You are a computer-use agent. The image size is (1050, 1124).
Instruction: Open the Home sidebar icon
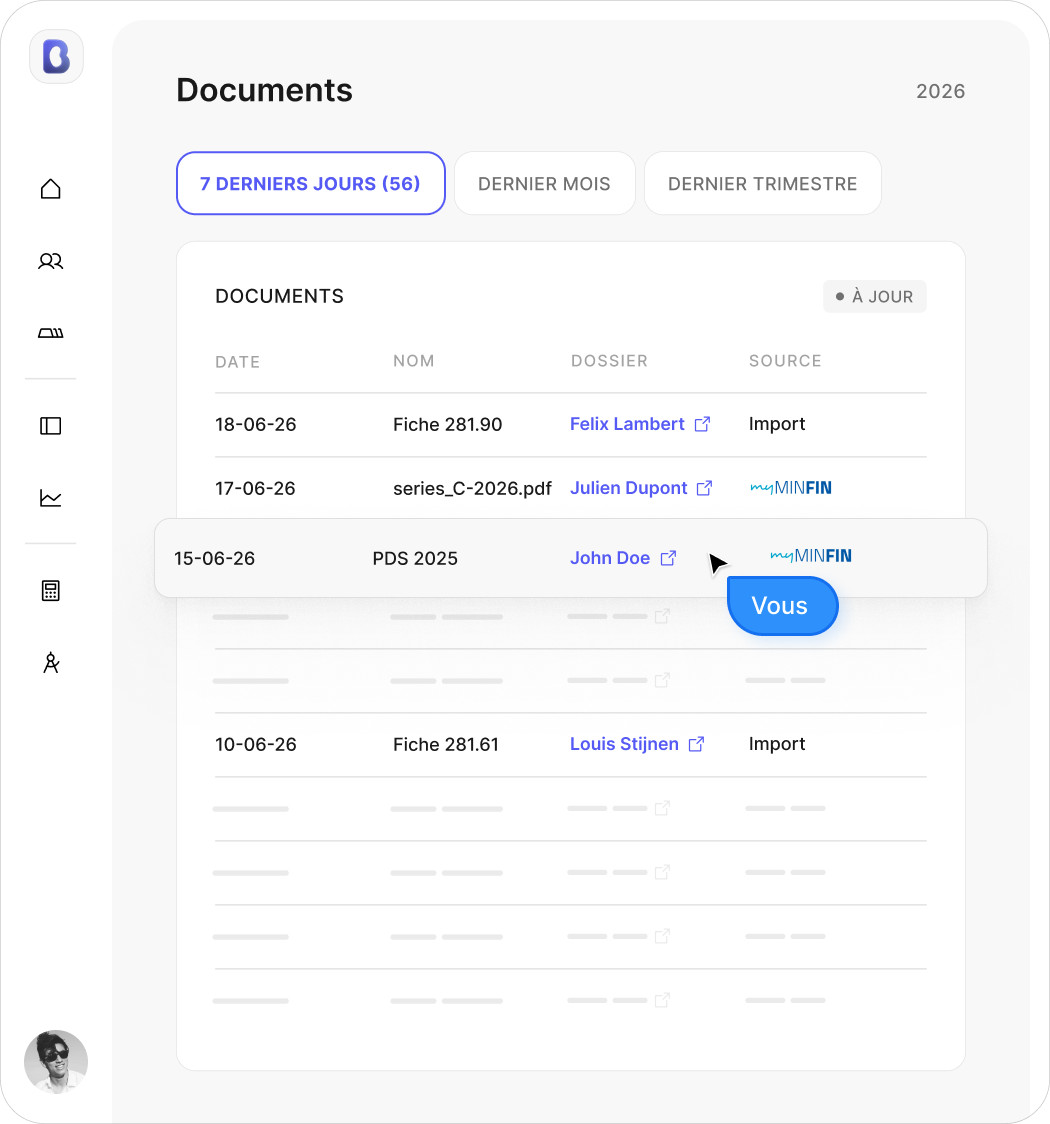tap(50, 189)
